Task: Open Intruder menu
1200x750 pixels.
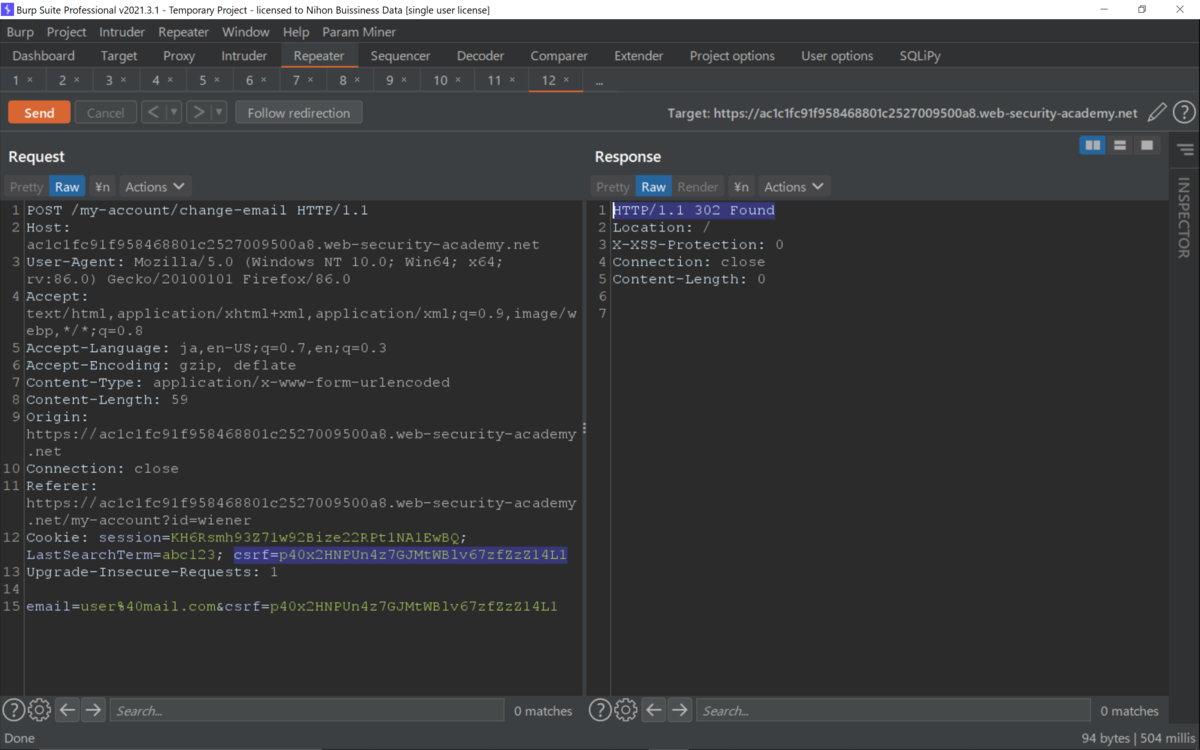Action: pyautogui.click(x=122, y=32)
